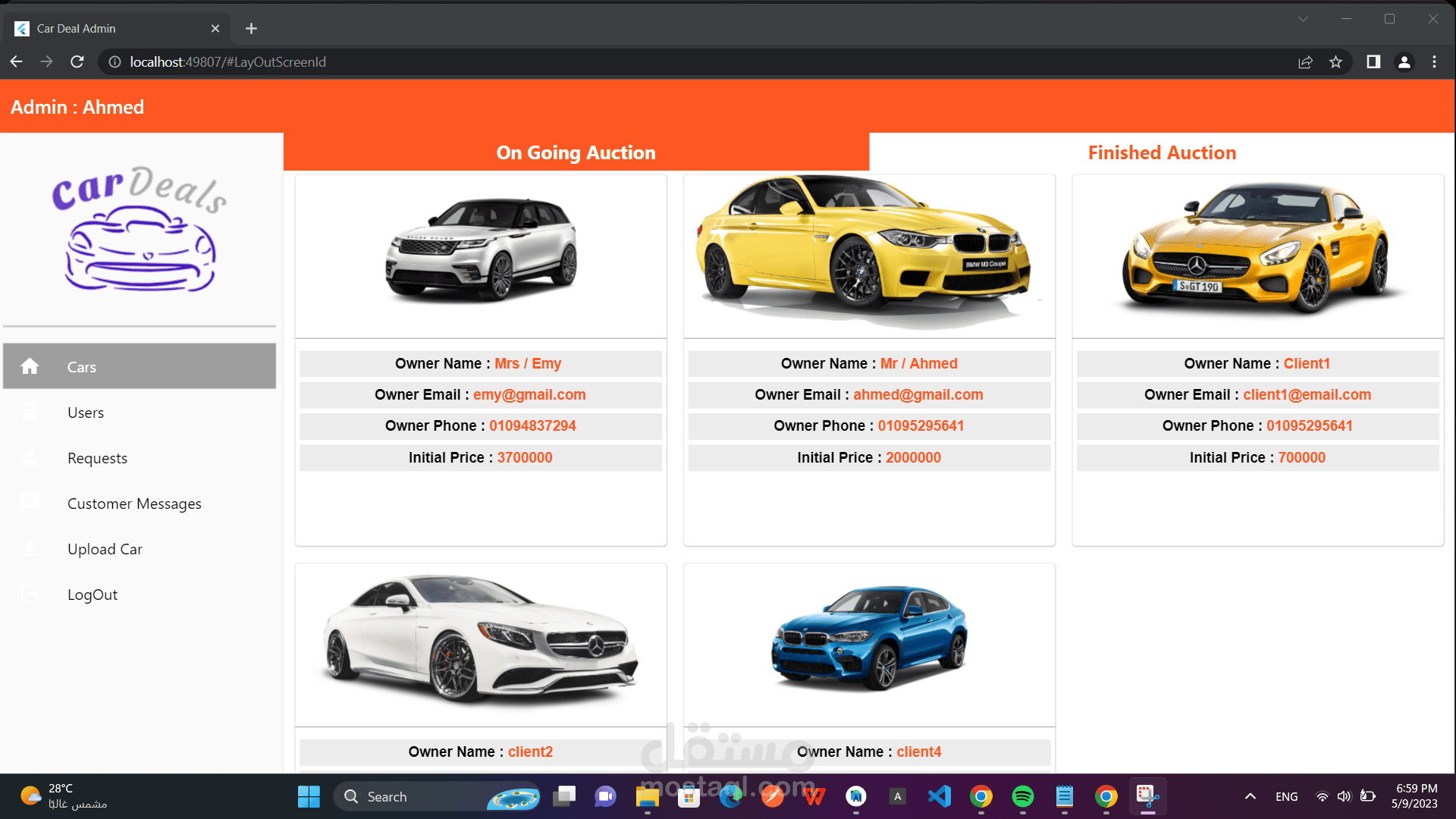1456x819 pixels.
Task: Open File Explorer from taskbar
Action: 647,796
